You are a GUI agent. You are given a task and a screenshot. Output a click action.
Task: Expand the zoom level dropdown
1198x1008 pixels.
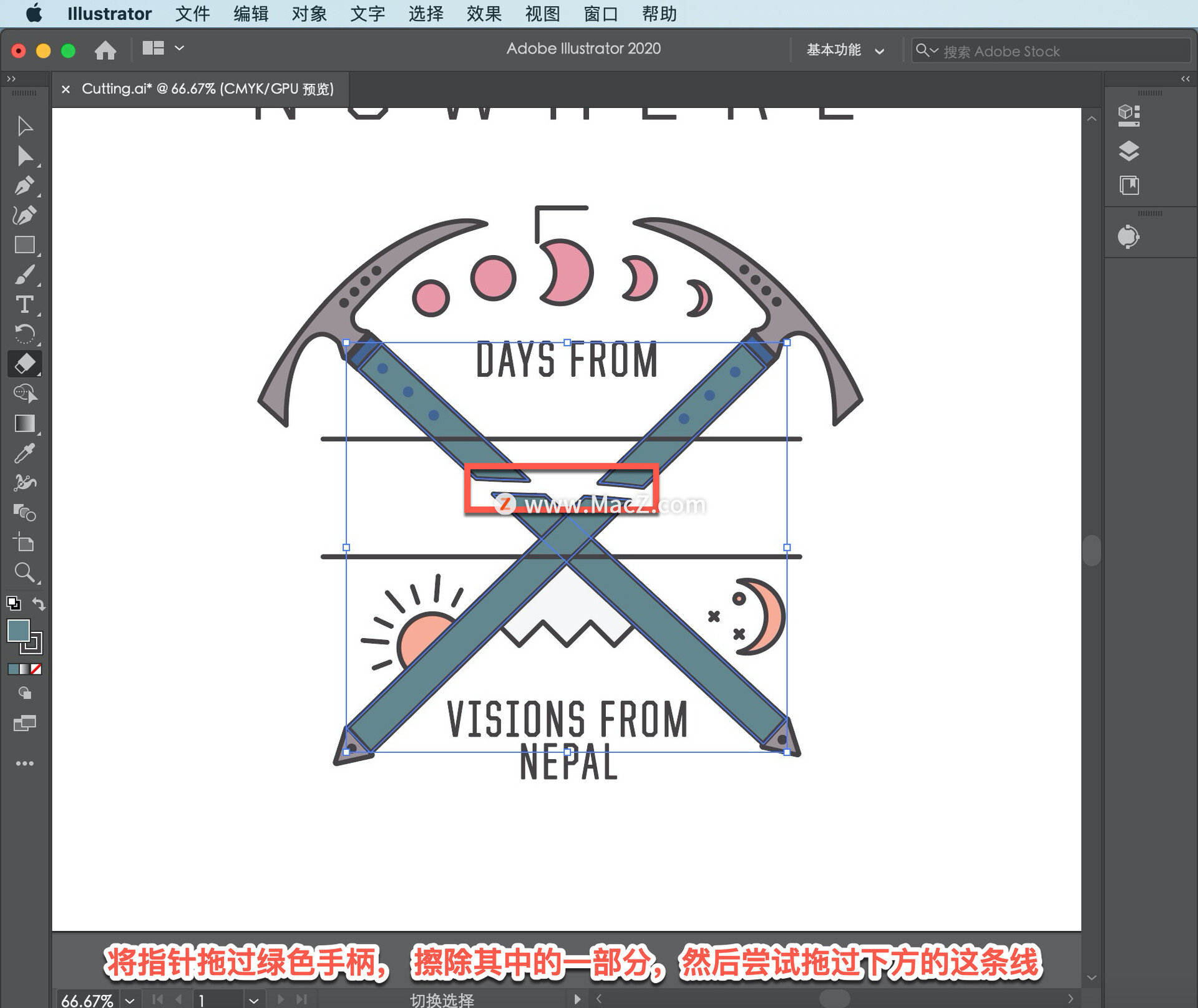coord(130,1000)
